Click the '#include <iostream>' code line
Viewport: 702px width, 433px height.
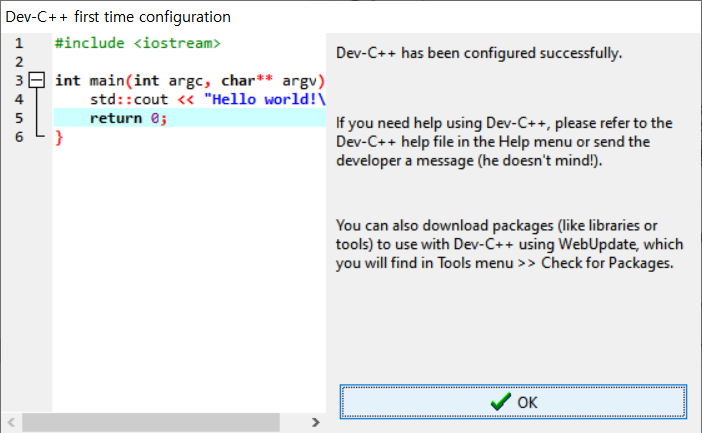138,43
